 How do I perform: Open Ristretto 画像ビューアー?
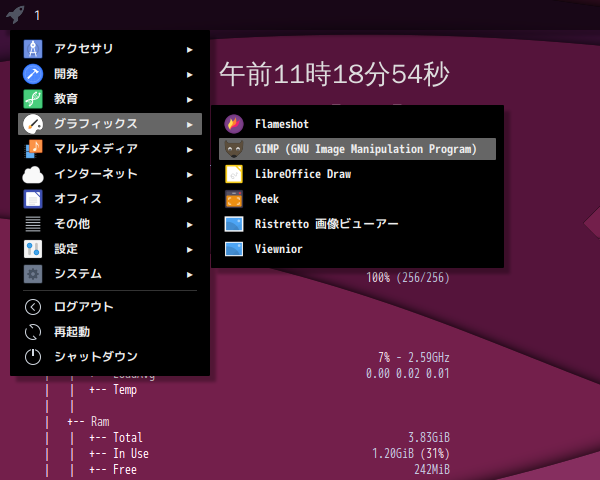click(357, 224)
